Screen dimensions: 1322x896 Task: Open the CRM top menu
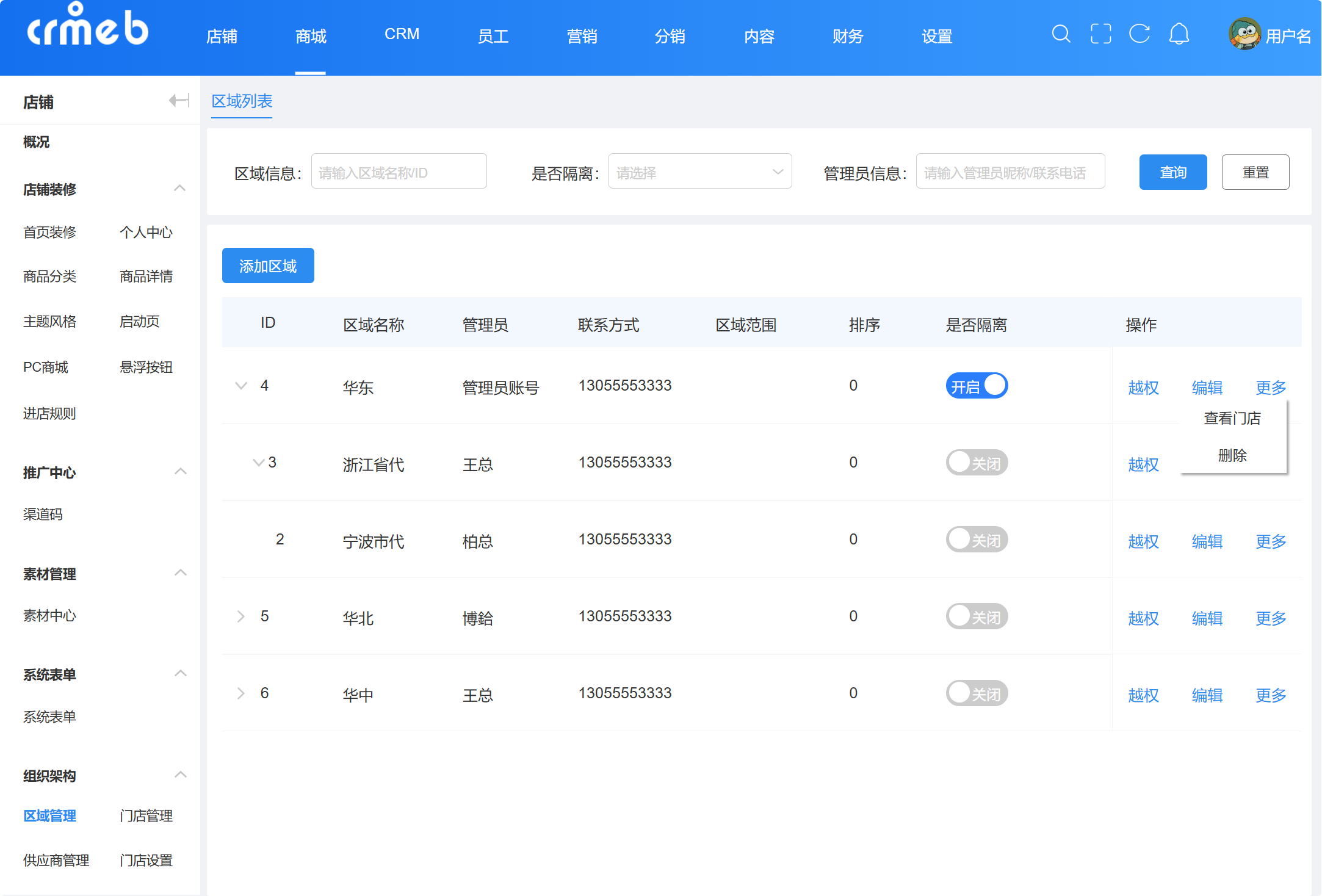point(402,34)
